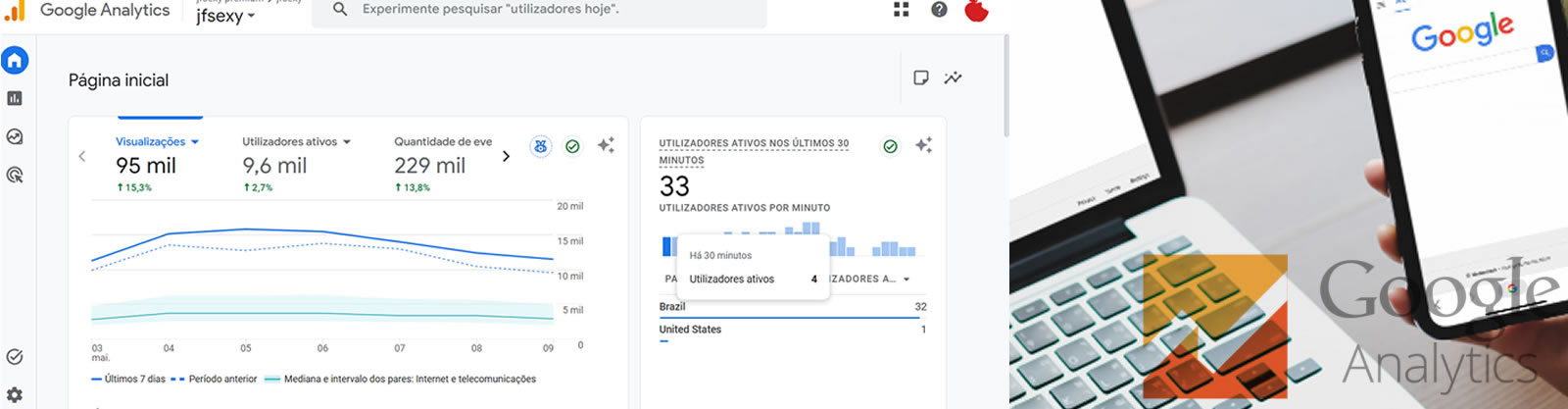Open Admin settings gear icon
The image size is (1568, 409).
15,394
